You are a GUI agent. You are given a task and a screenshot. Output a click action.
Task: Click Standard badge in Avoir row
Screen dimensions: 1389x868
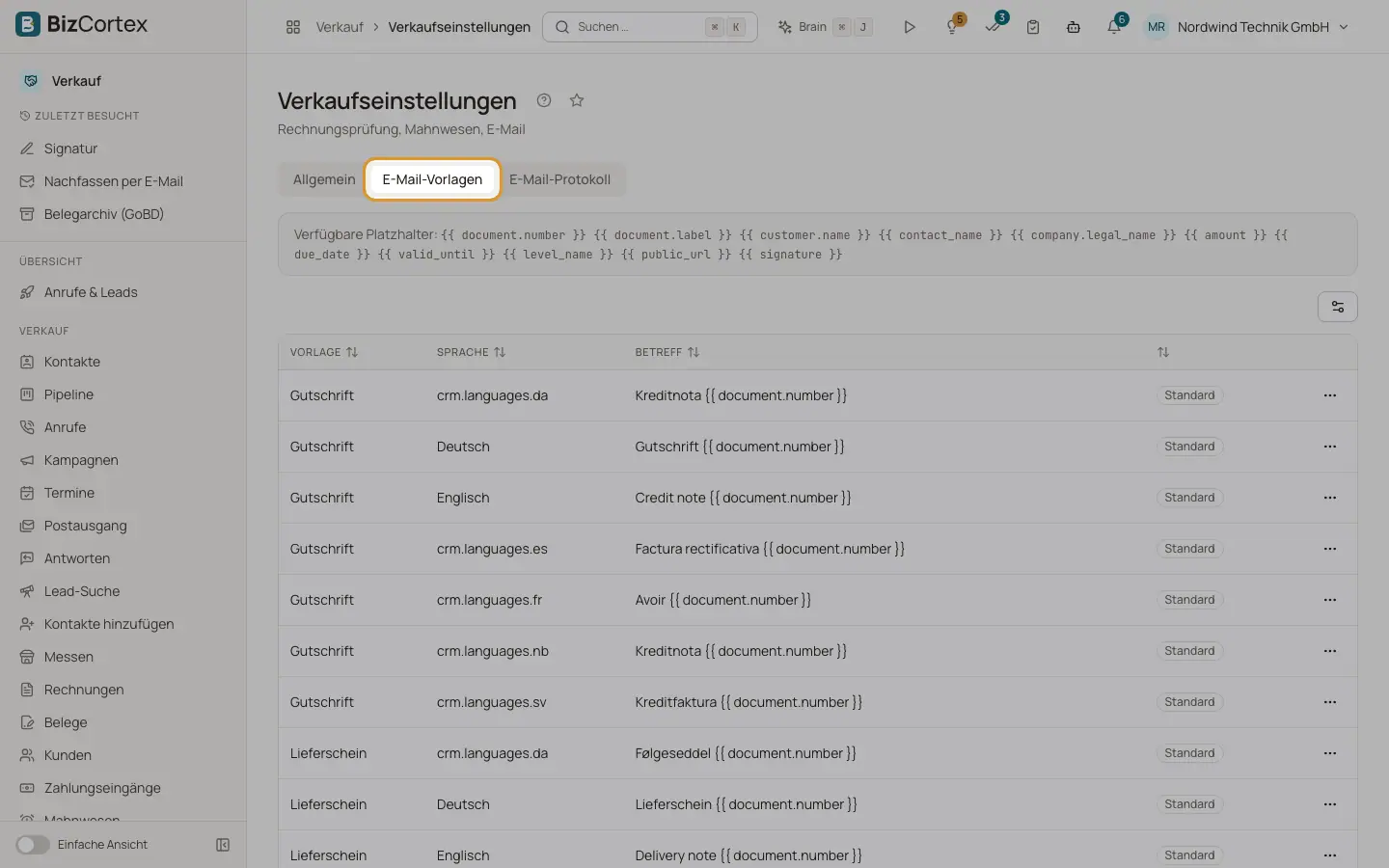(1189, 600)
